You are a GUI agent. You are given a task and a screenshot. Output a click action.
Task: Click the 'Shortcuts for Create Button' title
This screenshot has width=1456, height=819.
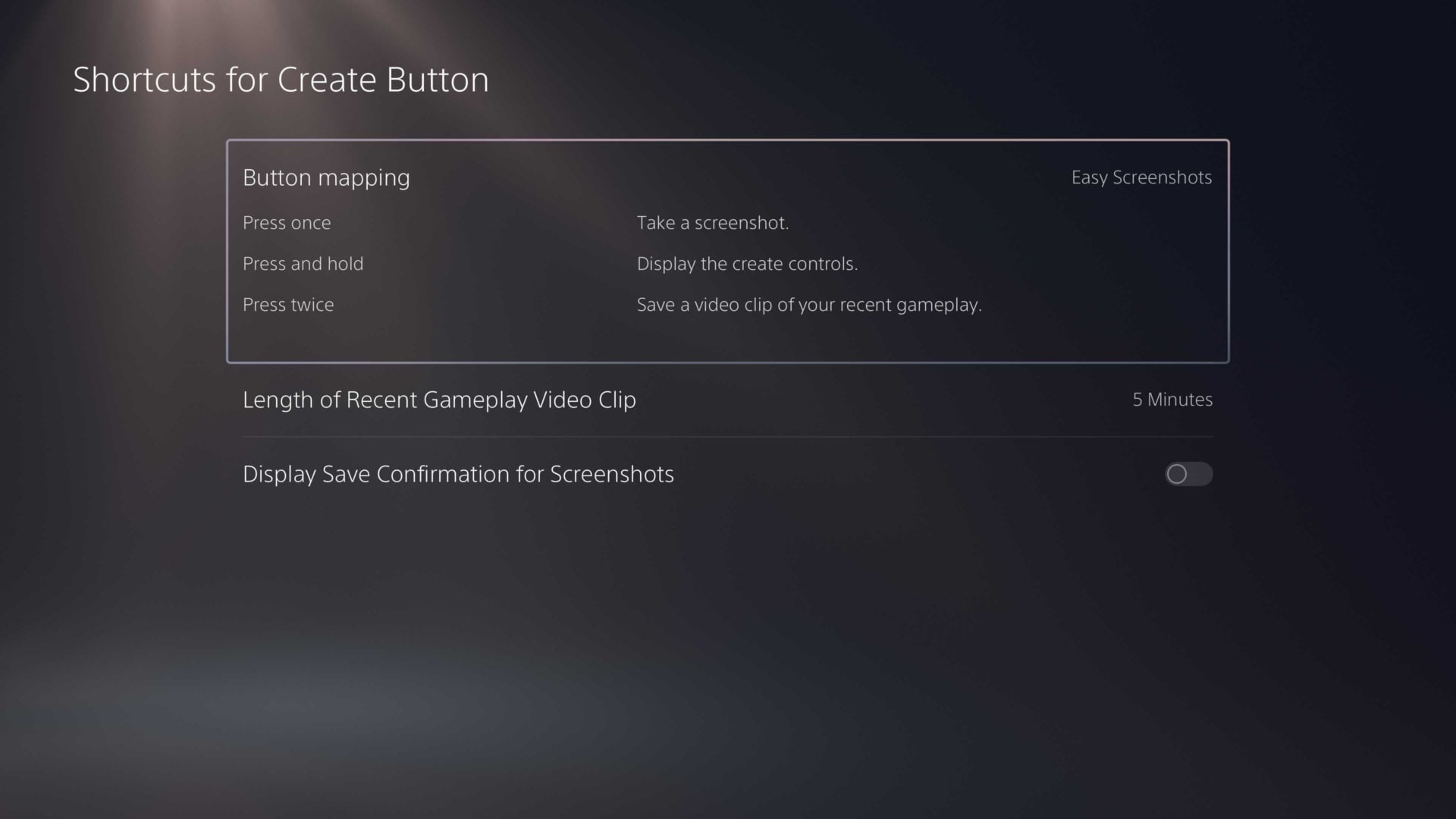tap(281, 79)
